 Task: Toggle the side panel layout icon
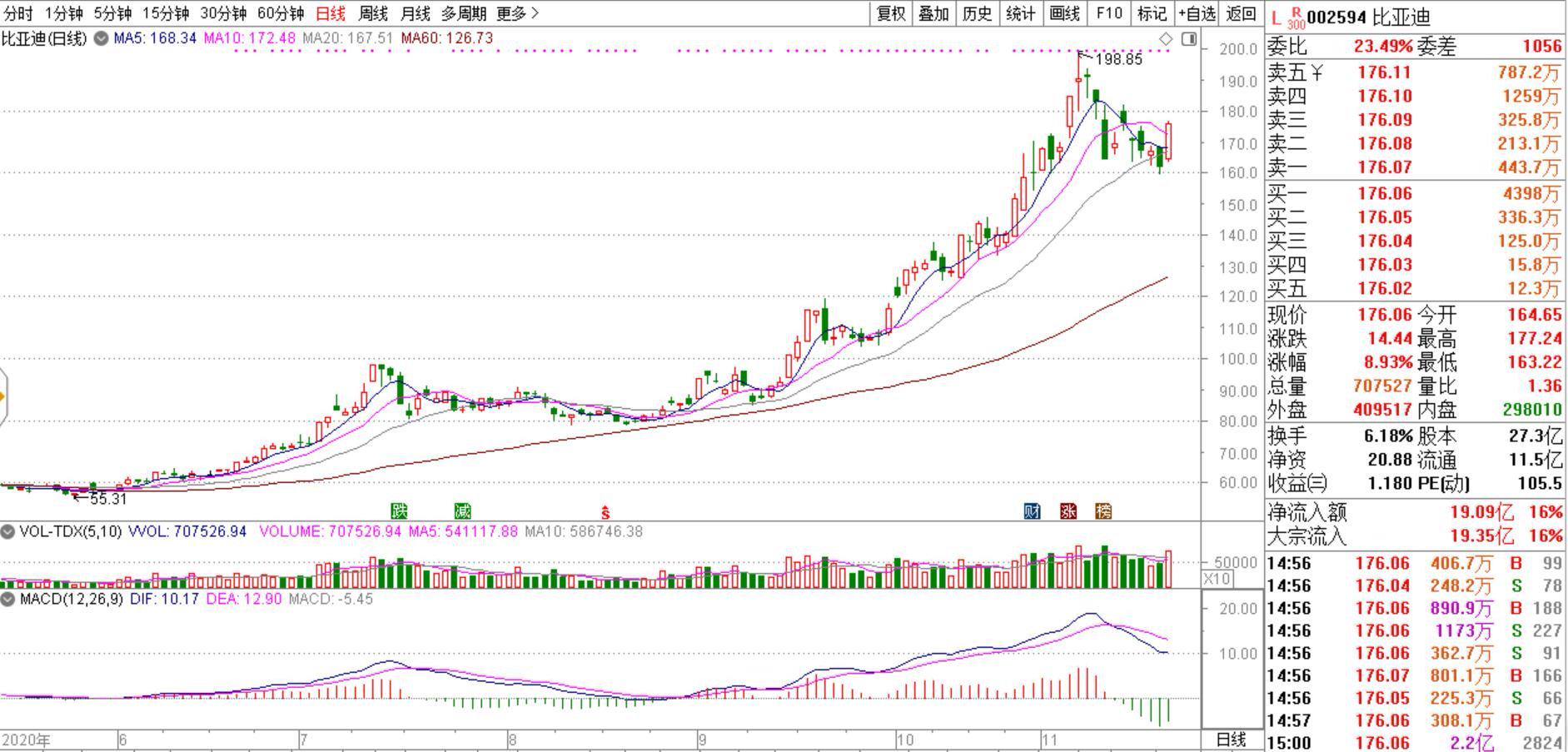(1189, 38)
